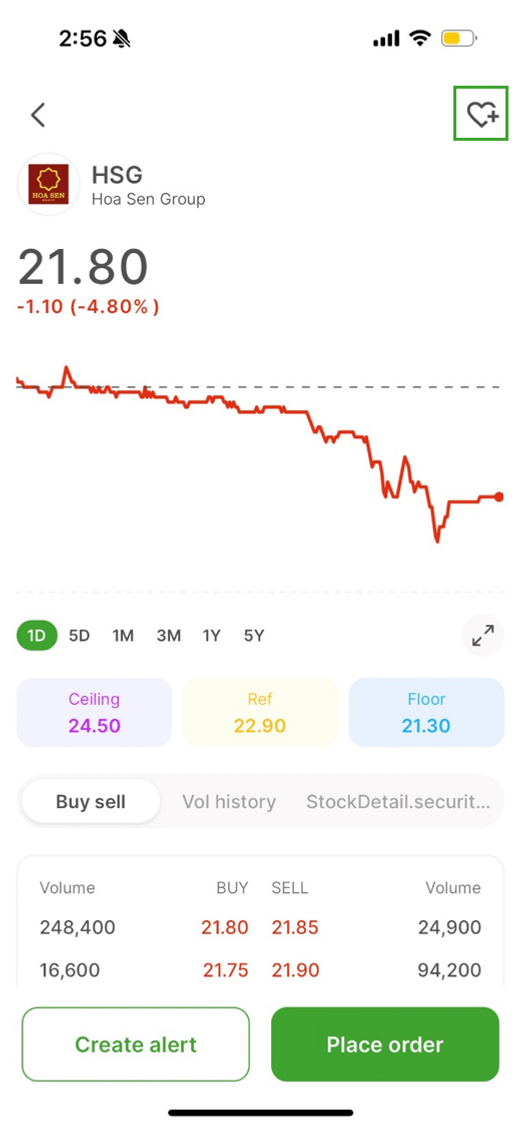Viewport: 520px width, 1125px height.
Task: Open the StockDetail.securit... tab
Action: coord(399,801)
